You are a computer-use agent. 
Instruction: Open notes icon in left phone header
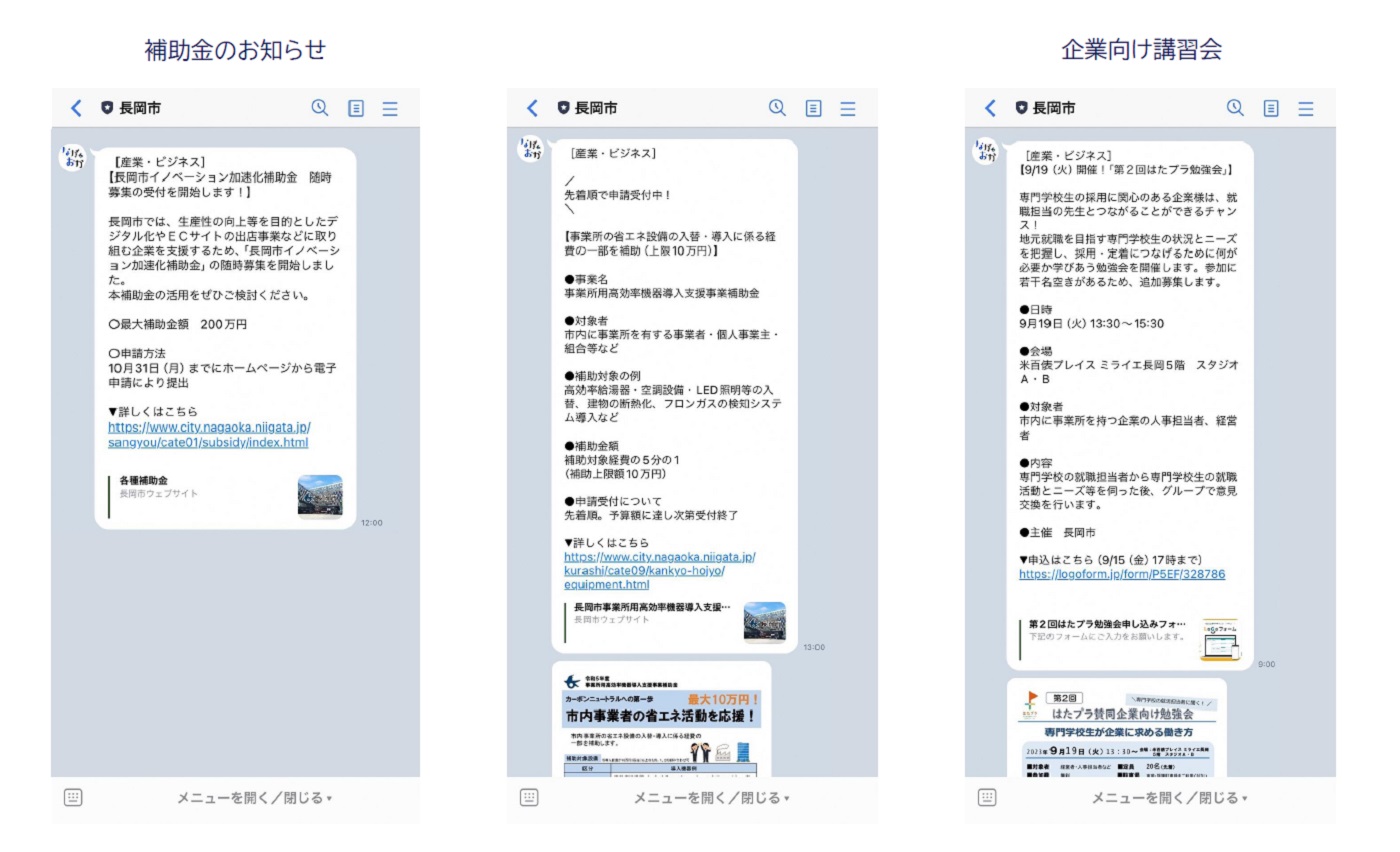(x=356, y=109)
